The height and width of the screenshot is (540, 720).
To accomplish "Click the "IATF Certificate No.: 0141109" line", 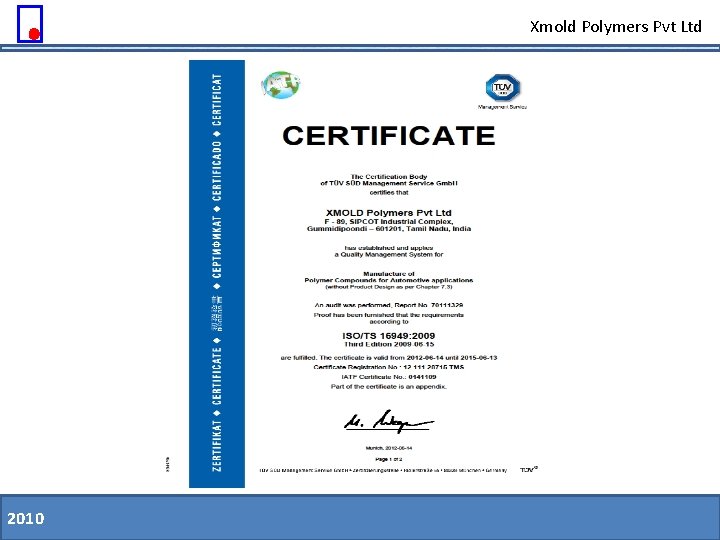I will (x=388, y=377).
